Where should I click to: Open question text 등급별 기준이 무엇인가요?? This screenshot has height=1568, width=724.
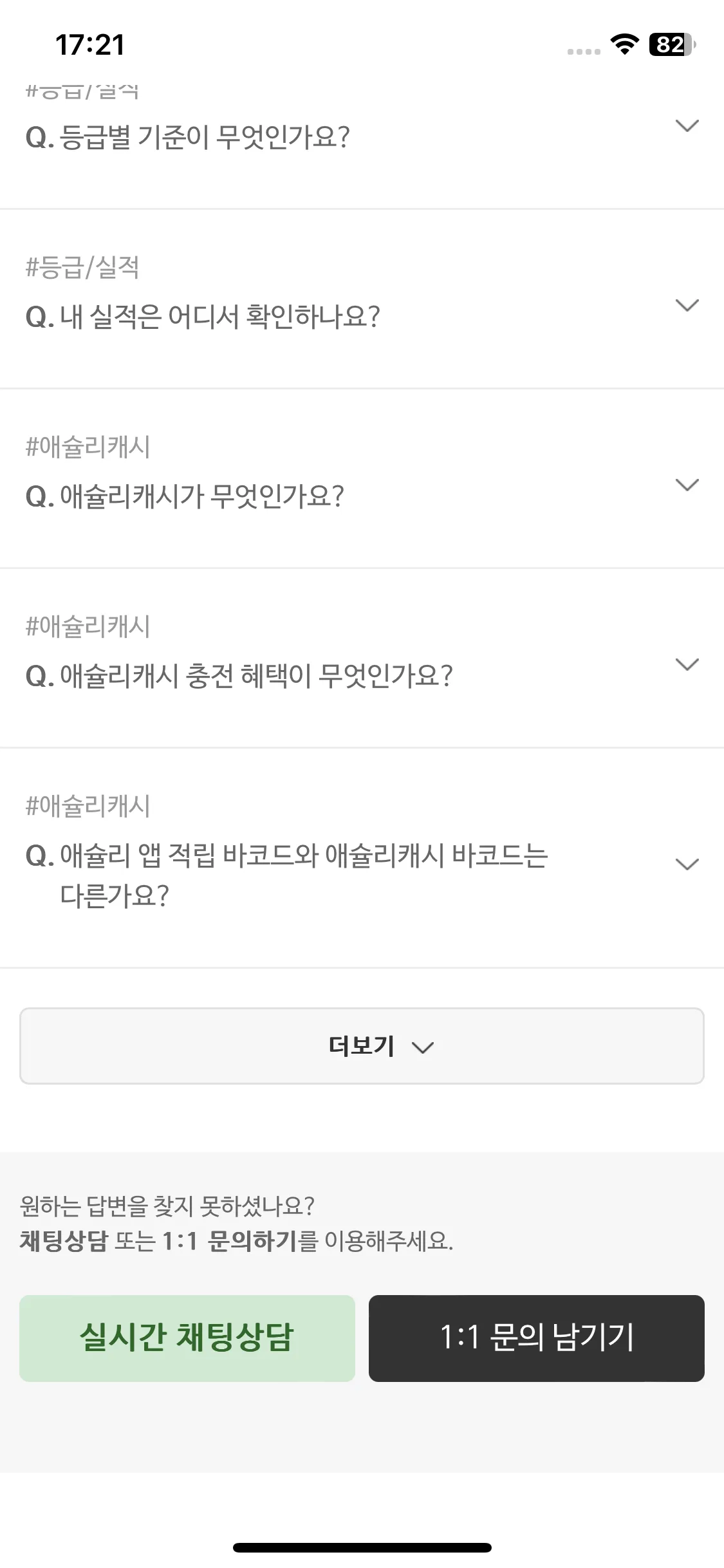pos(187,137)
